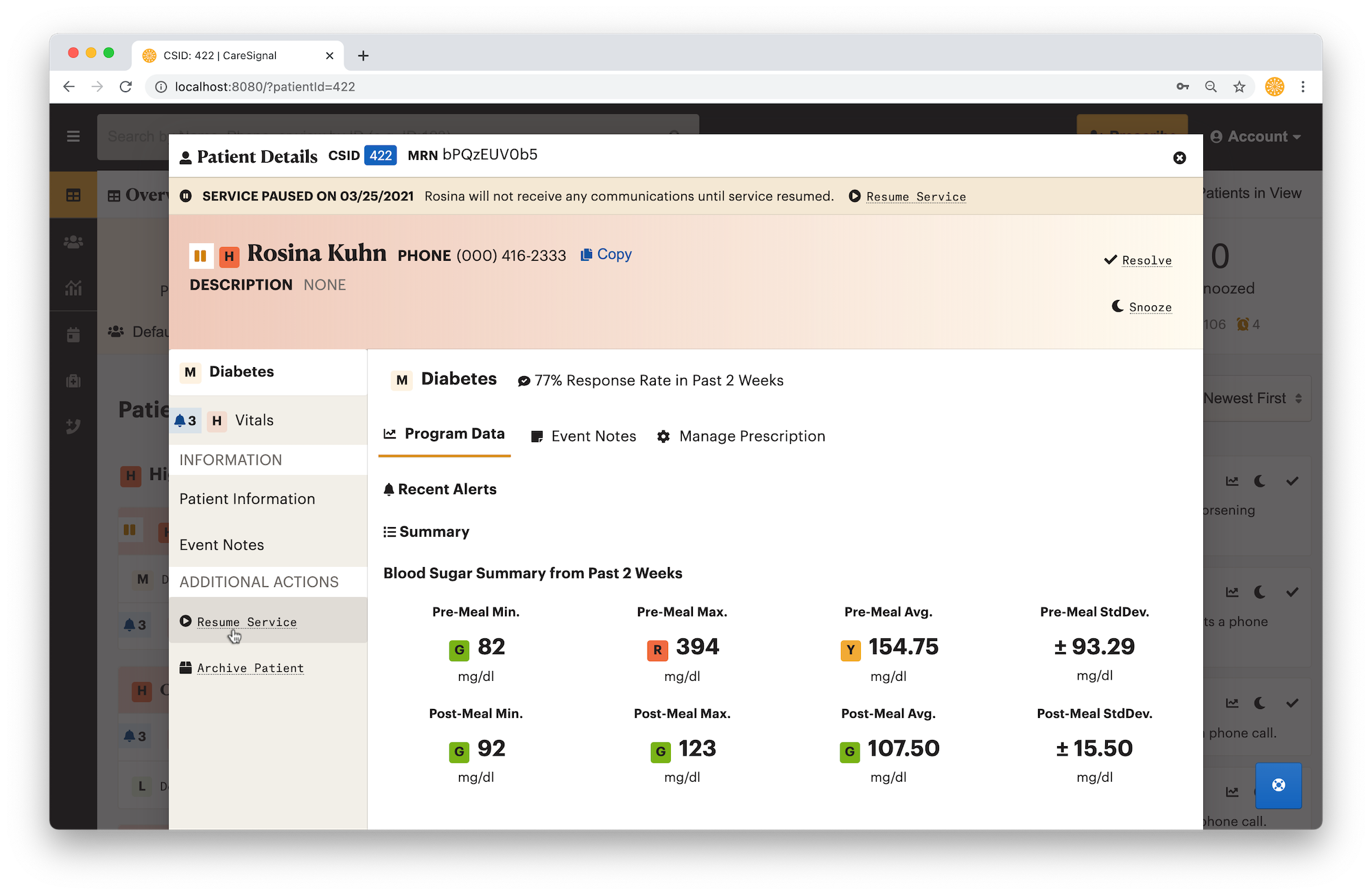The width and height of the screenshot is (1372, 895).
Task: Click the paused status icon beside Rosina Kuhn
Action: [200, 256]
